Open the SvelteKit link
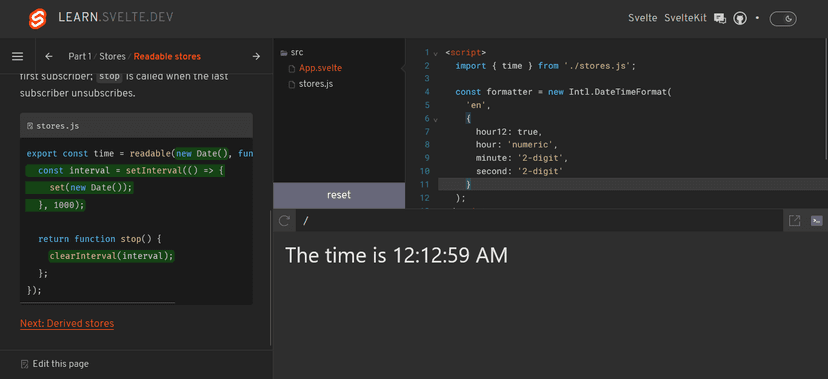The image size is (828, 379). (x=685, y=18)
